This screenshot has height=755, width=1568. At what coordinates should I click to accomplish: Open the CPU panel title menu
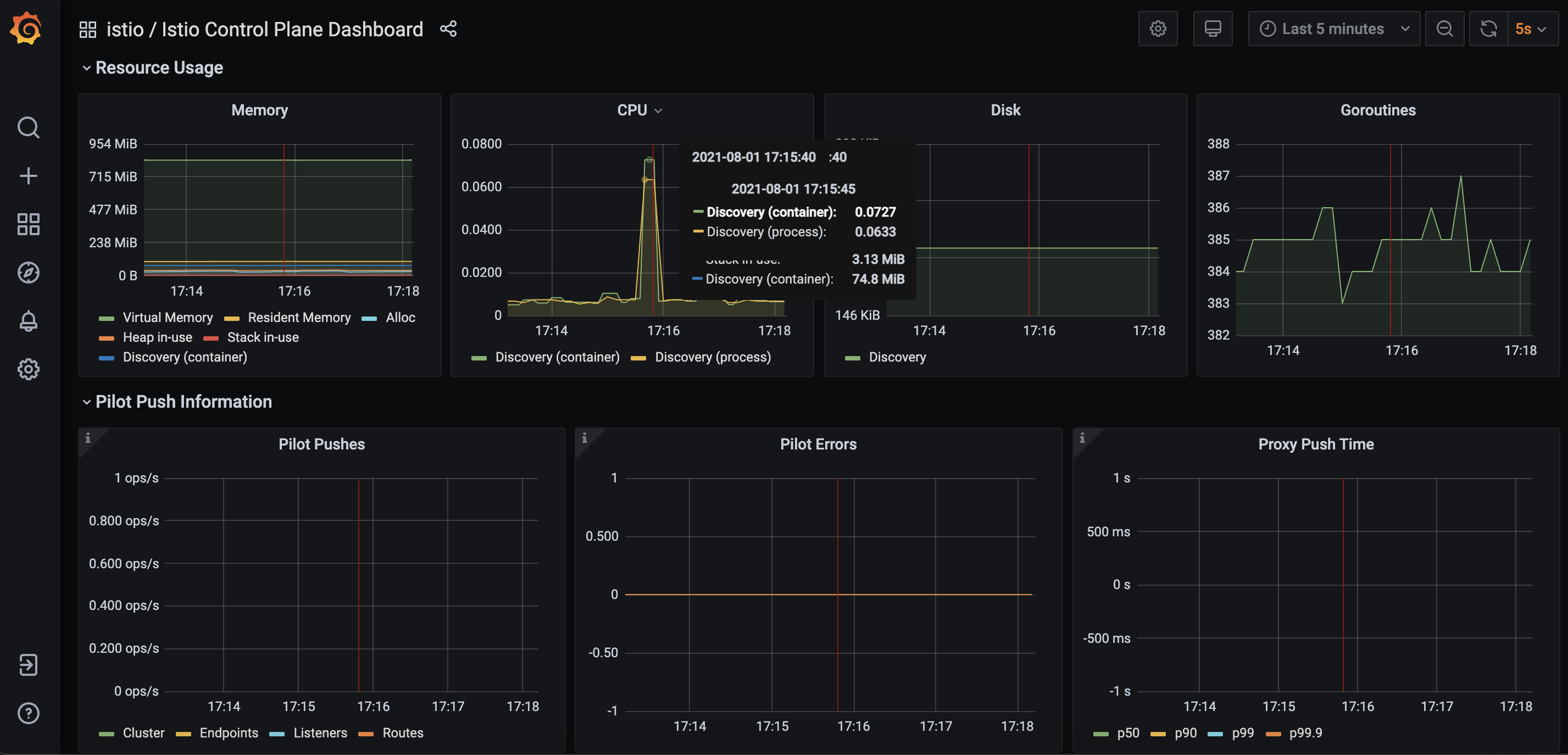632,110
